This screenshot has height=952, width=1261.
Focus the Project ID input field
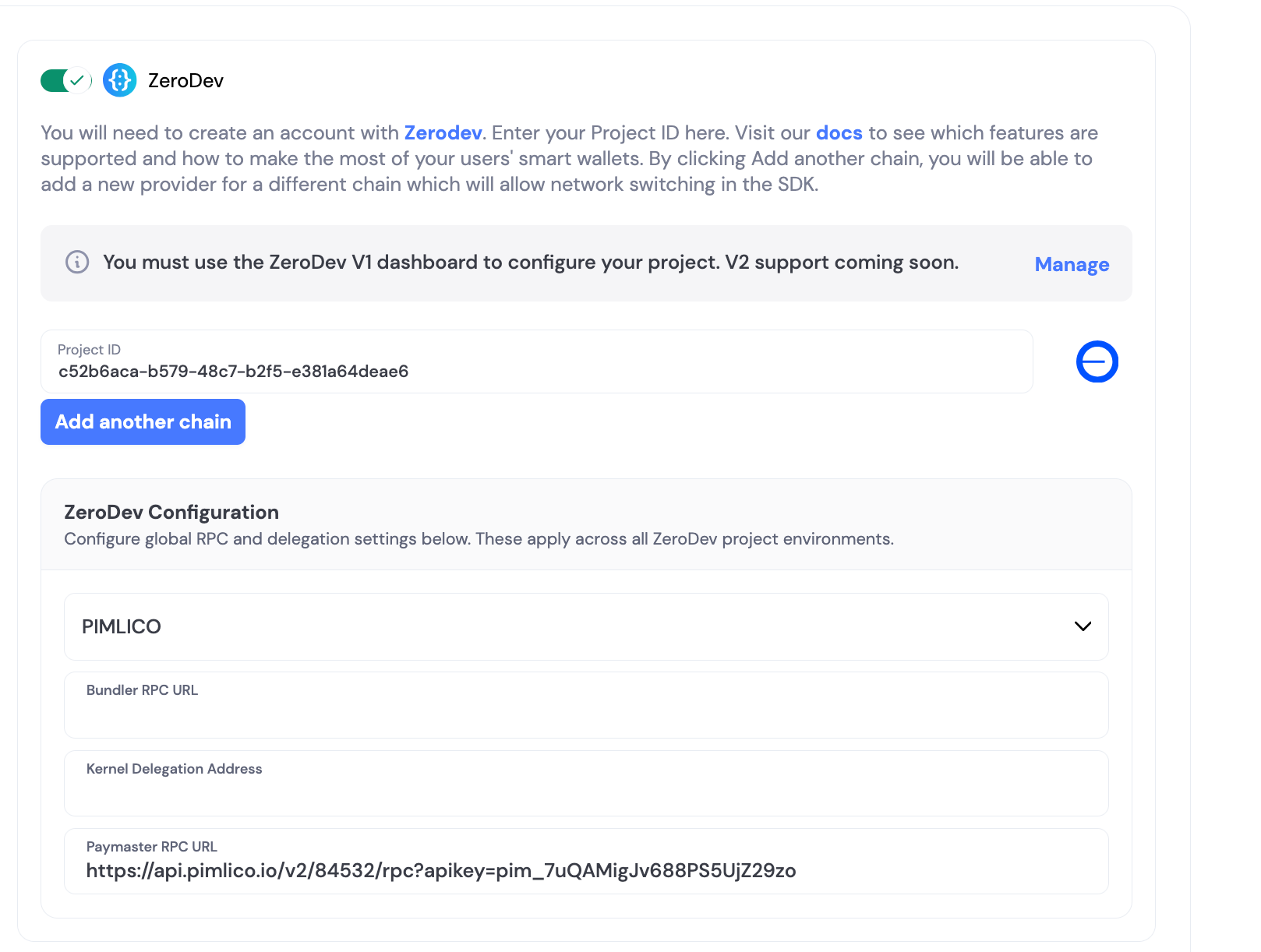click(x=537, y=361)
